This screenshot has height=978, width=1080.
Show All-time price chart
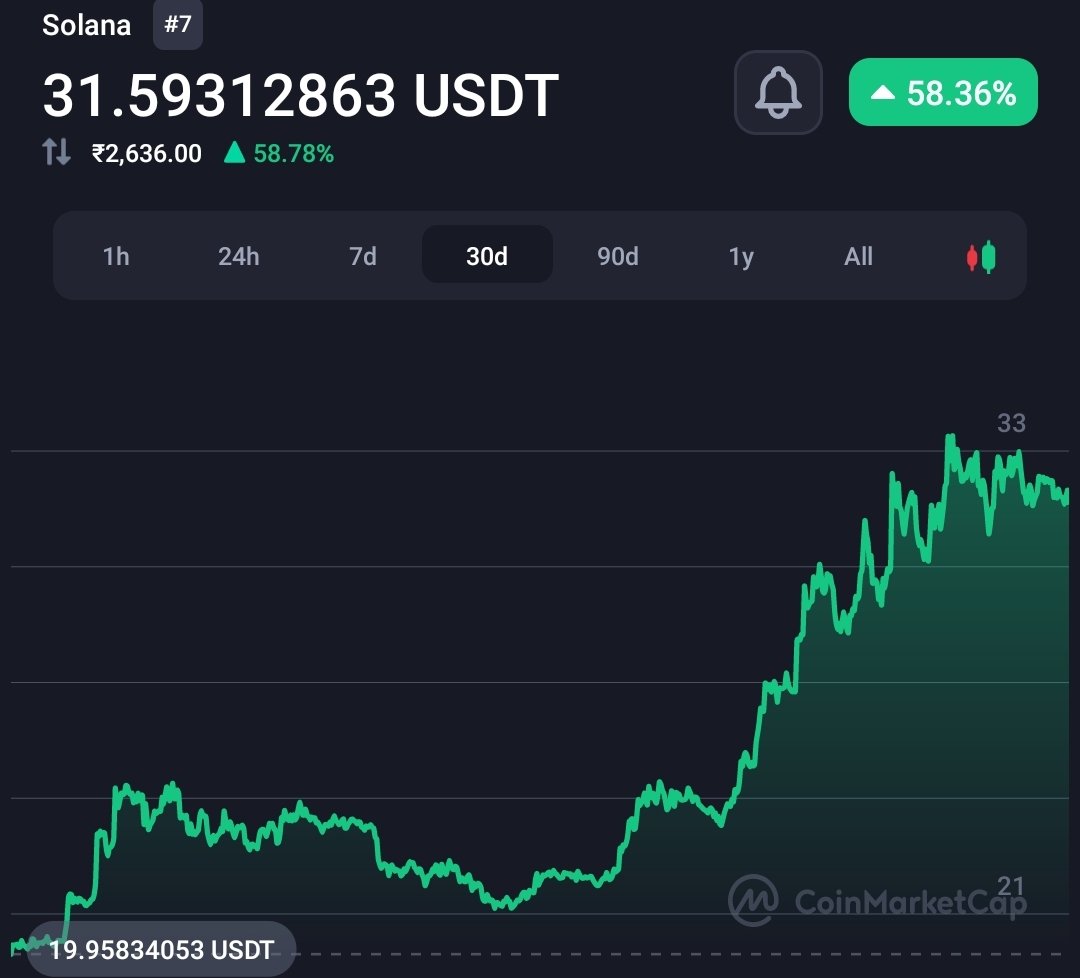pyautogui.click(x=858, y=256)
